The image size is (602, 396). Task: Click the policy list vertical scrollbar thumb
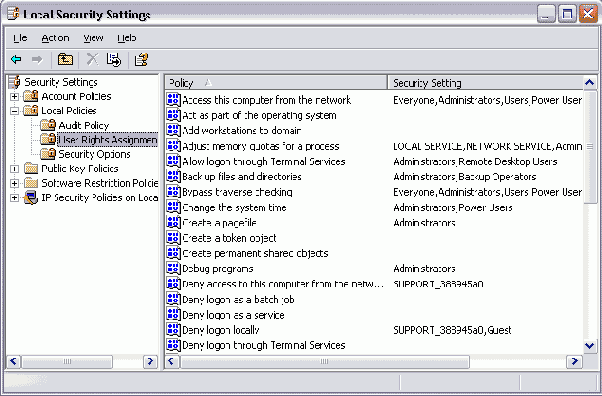tap(590, 147)
